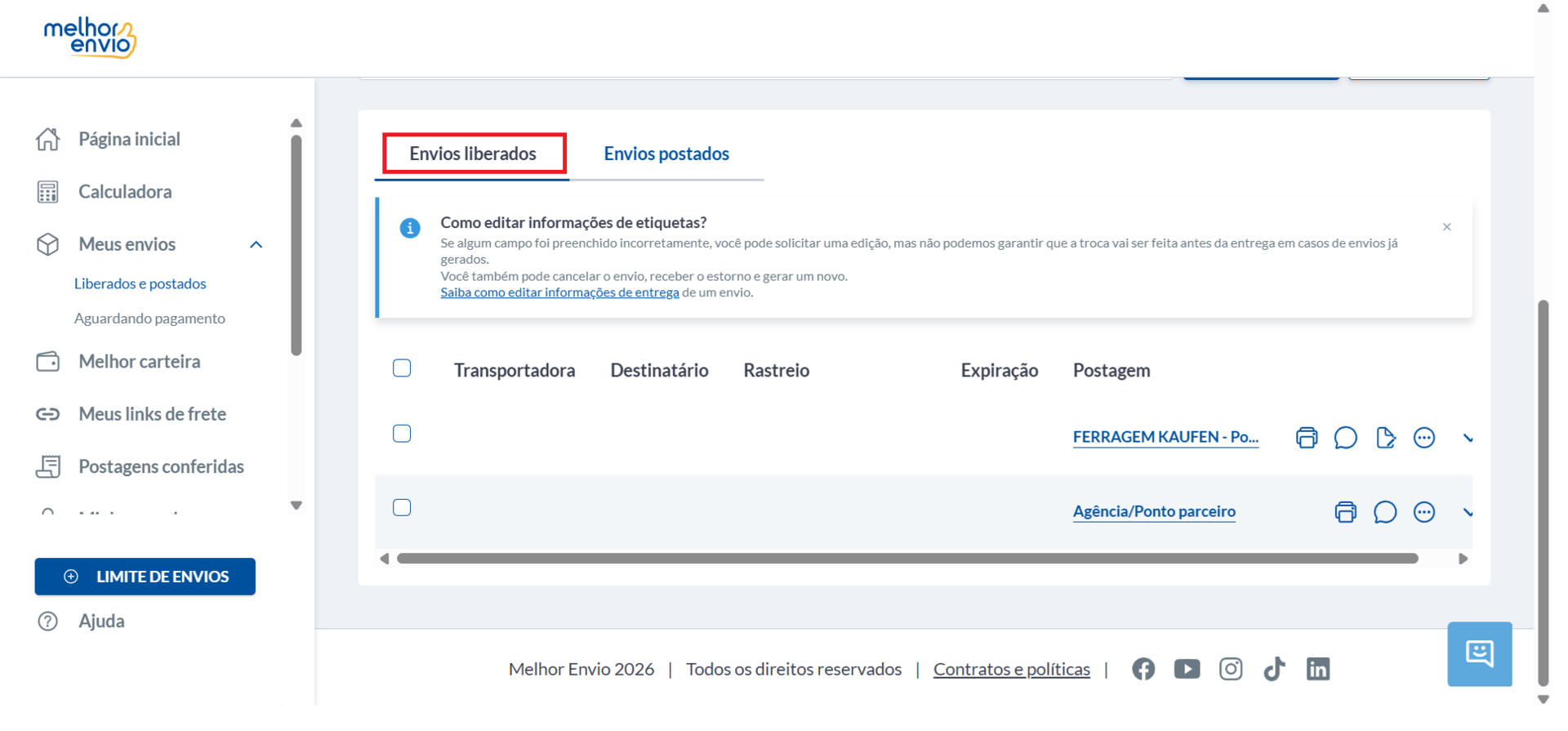
Task: Open more options in Agência/Ponto parceiro row
Action: tap(1424, 512)
